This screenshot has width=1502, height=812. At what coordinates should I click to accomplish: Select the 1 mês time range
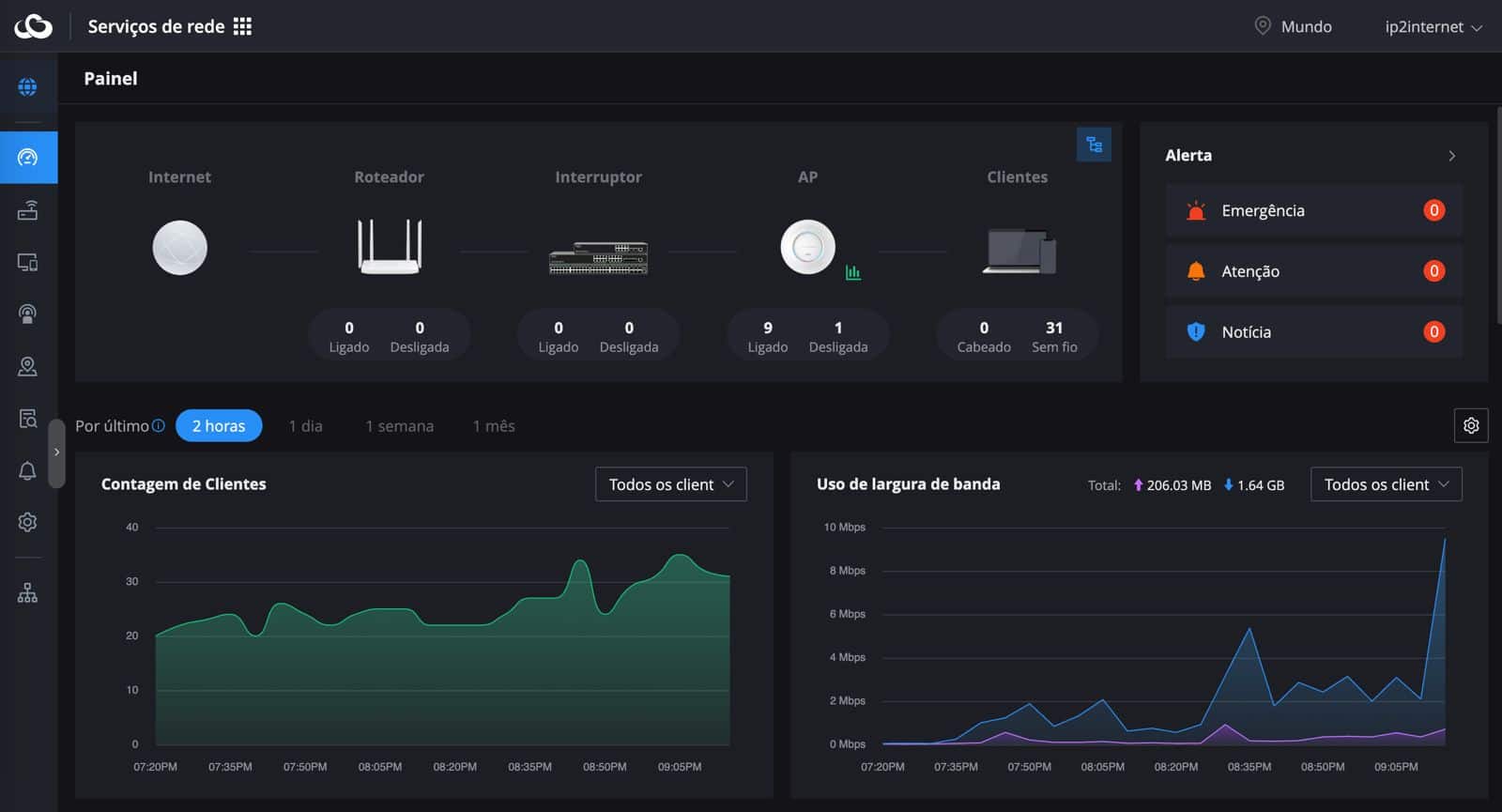(x=494, y=426)
